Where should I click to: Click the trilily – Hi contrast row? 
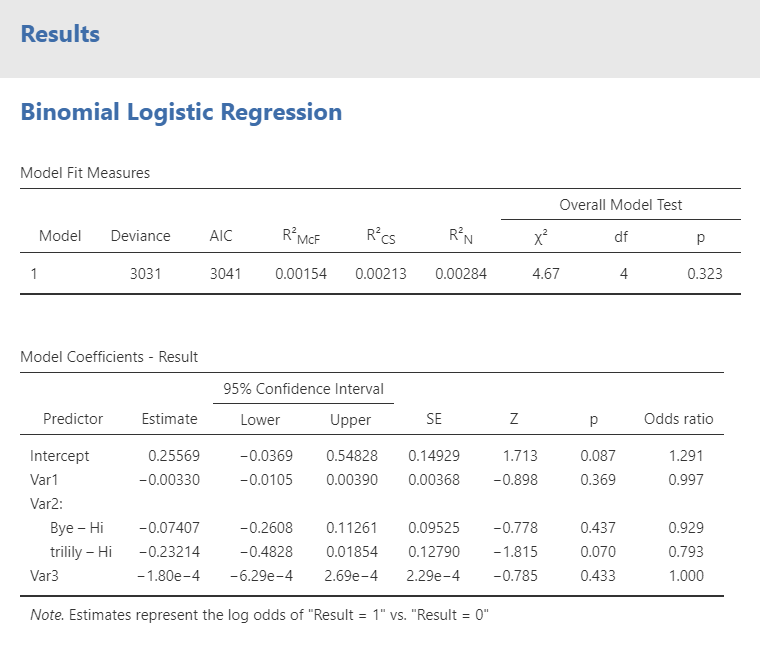point(80,552)
